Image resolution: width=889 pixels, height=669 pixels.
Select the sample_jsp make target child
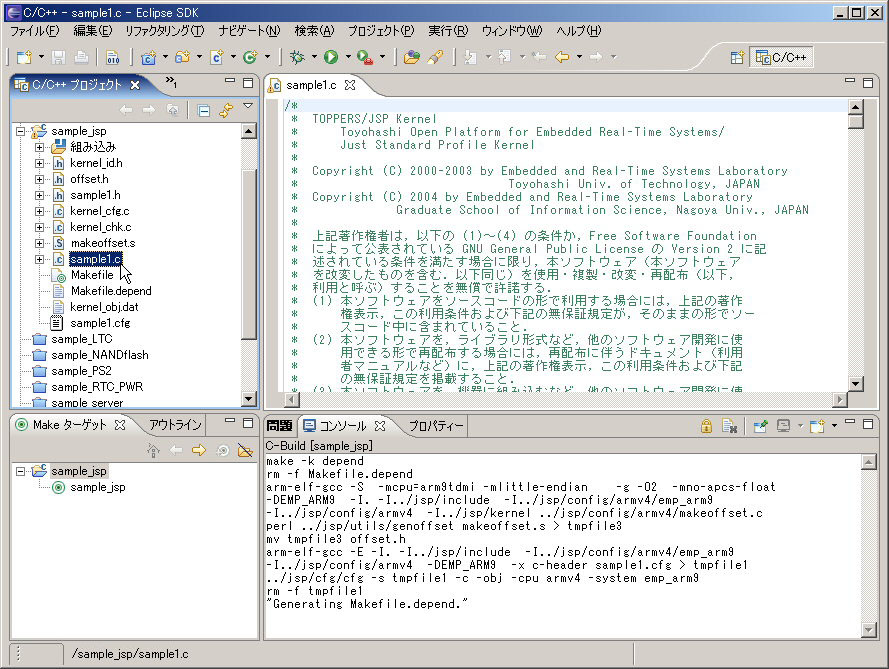pos(98,487)
